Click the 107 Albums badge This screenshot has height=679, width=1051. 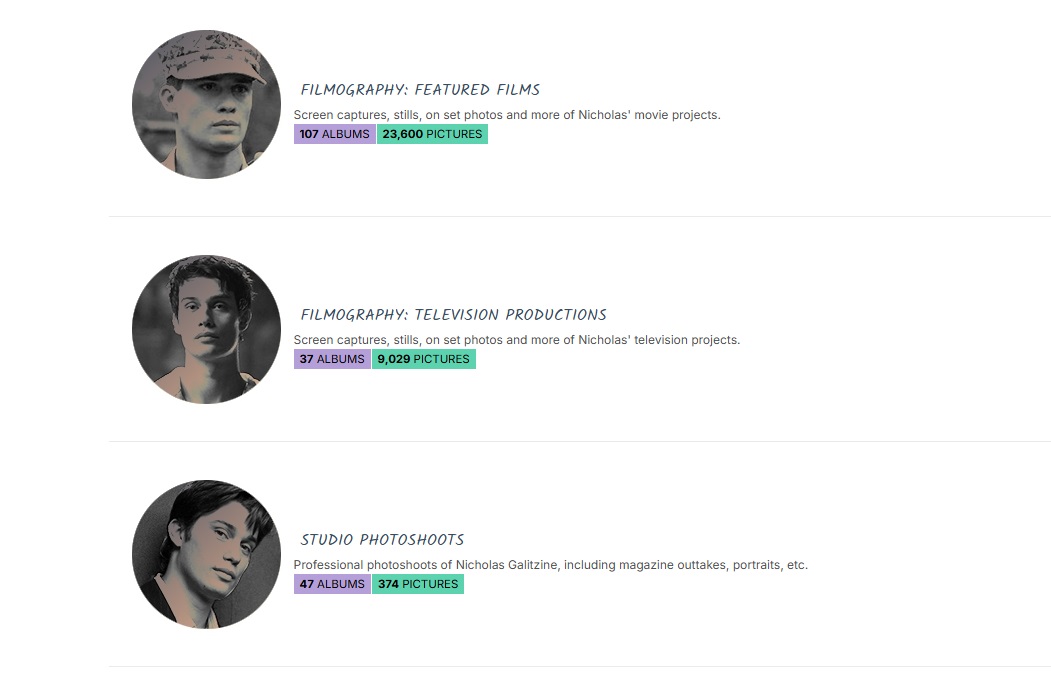334,134
